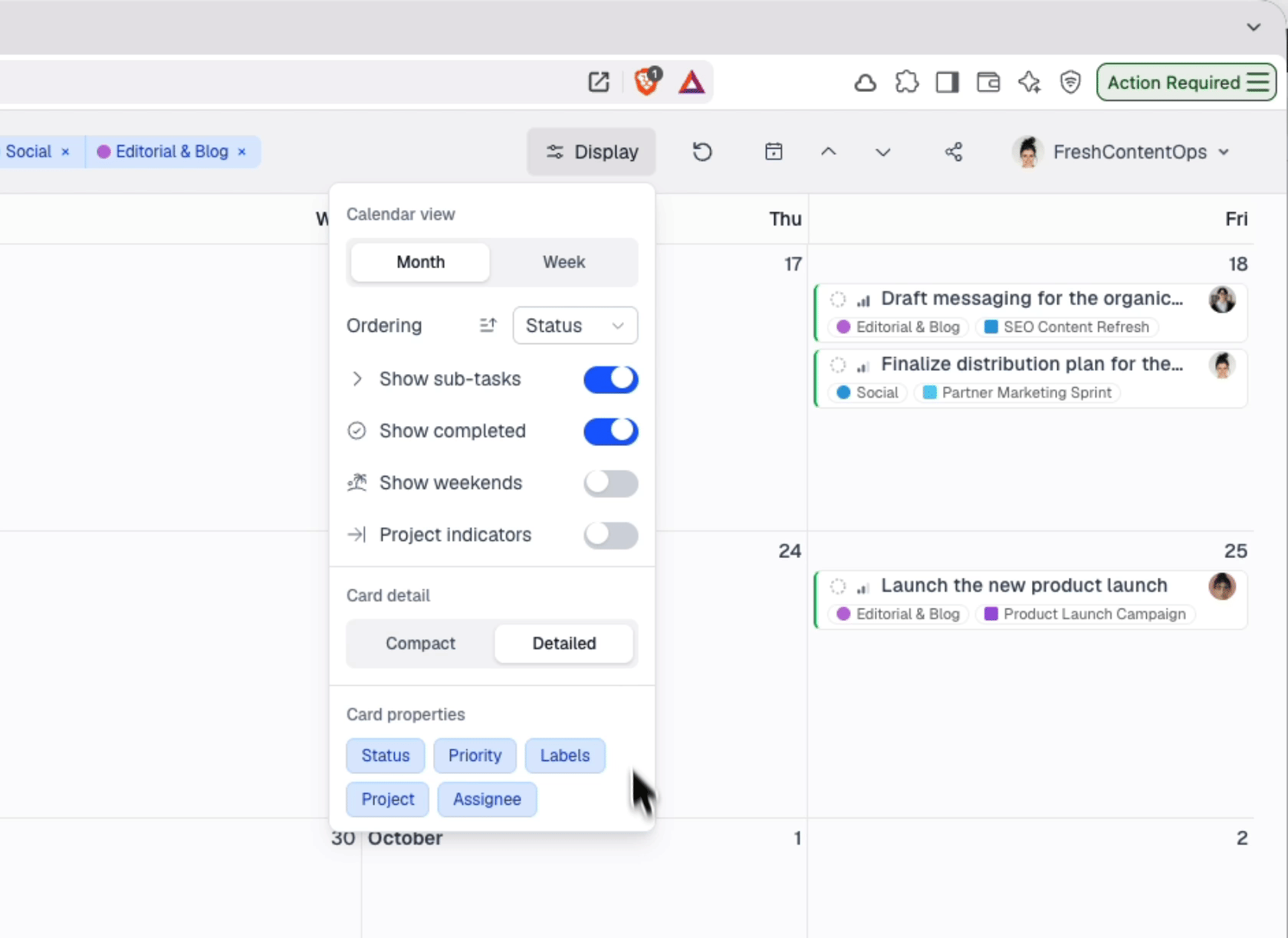Turn off Show sub-tasks switch
The image size is (1288, 938).
[x=611, y=379]
